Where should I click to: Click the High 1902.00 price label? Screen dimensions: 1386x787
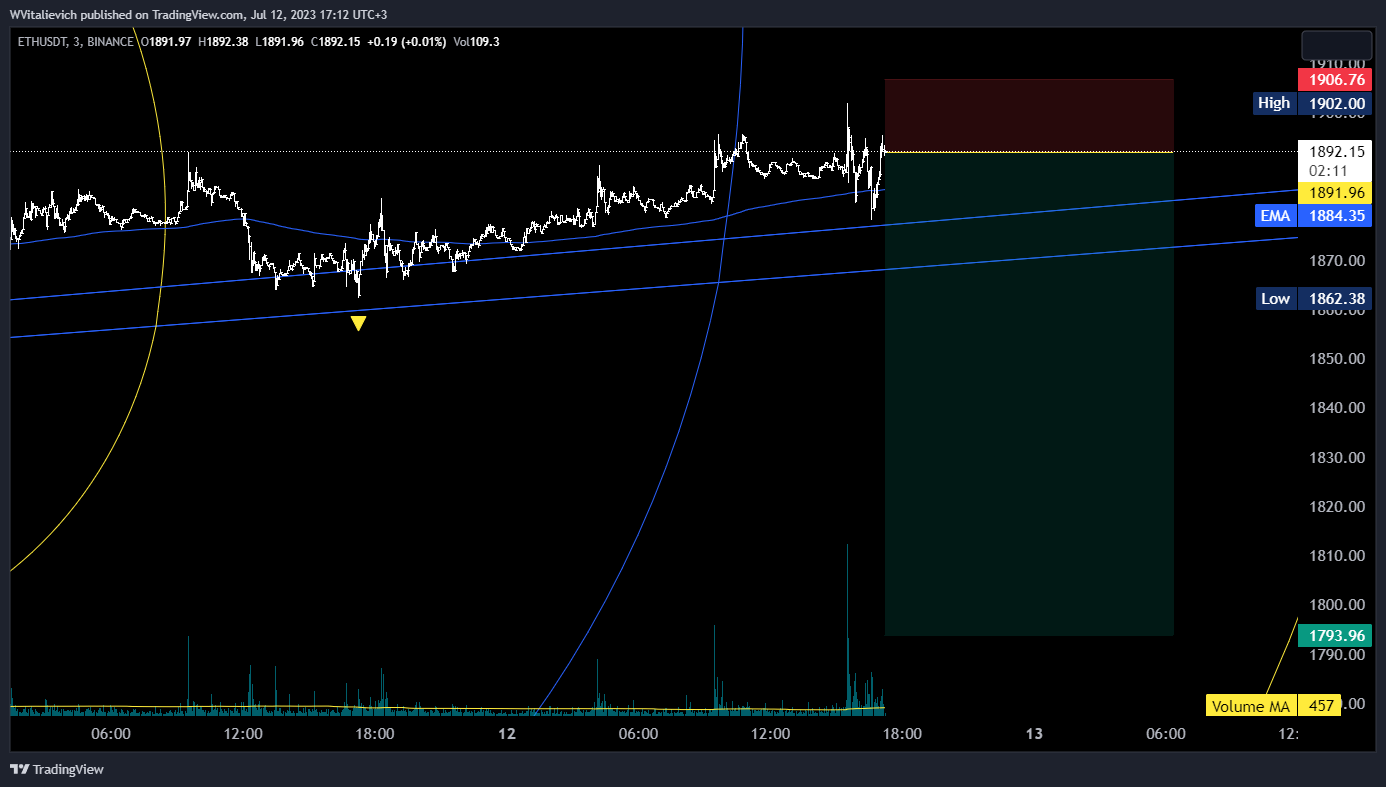point(1312,103)
